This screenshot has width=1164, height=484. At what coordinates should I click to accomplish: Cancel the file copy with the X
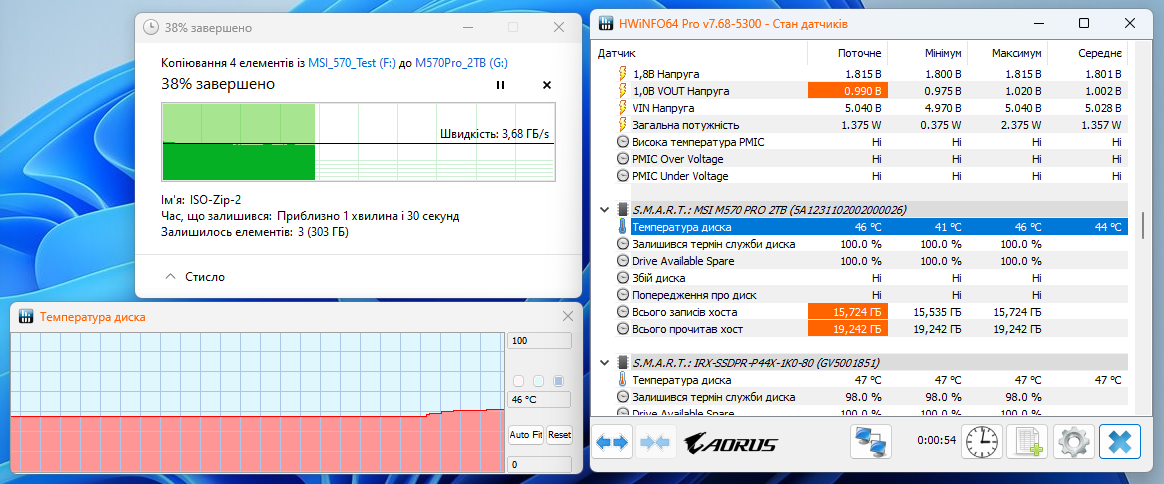pos(547,85)
